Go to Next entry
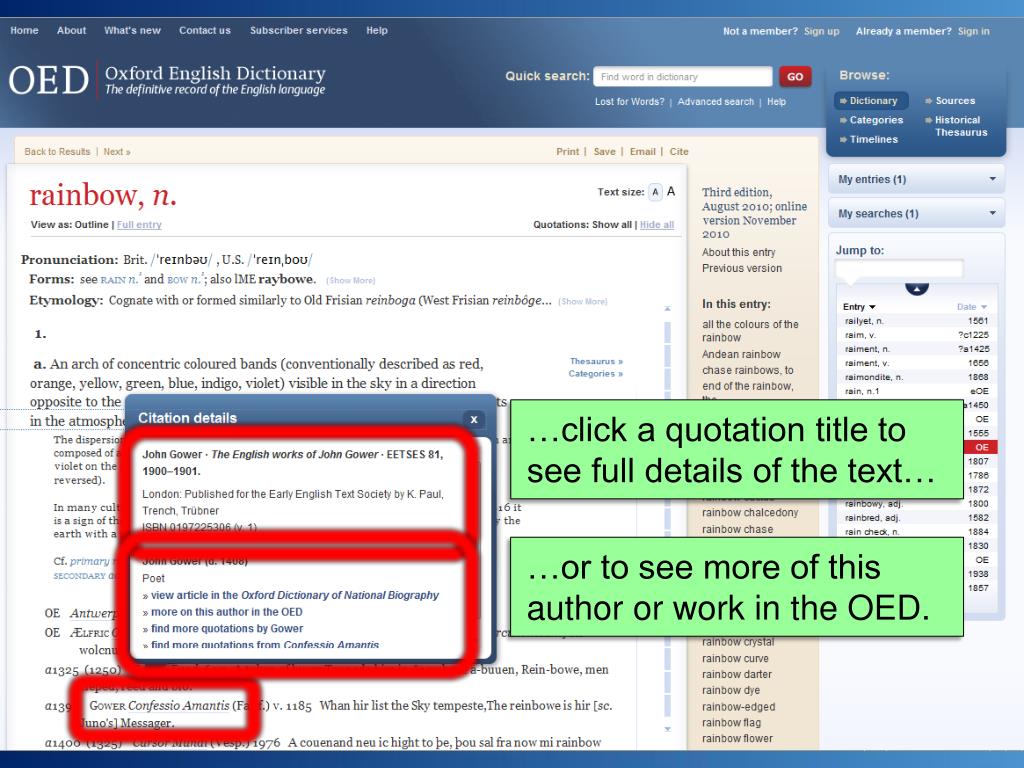The height and width of the screenshot is (768, 1024). (117, 152)
